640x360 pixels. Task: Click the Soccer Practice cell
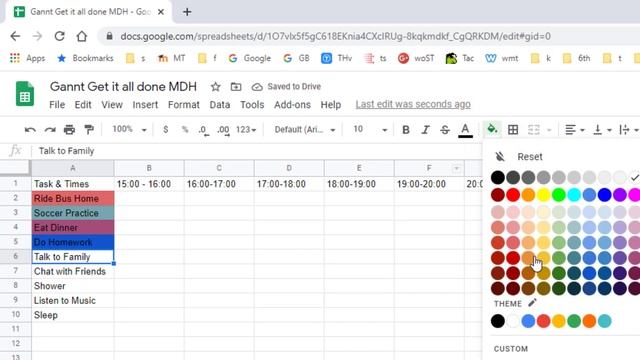tap(73, 213)
